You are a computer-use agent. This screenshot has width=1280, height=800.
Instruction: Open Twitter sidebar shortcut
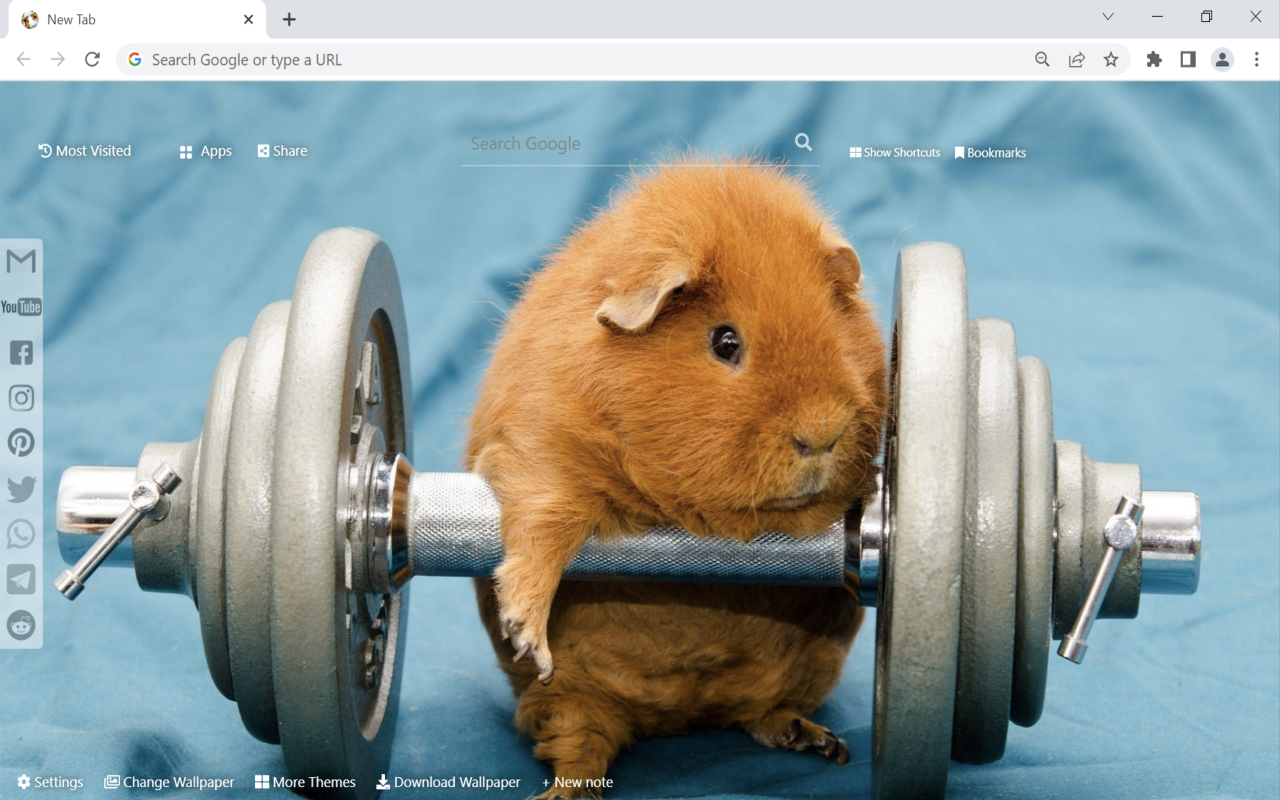point(21,489)
